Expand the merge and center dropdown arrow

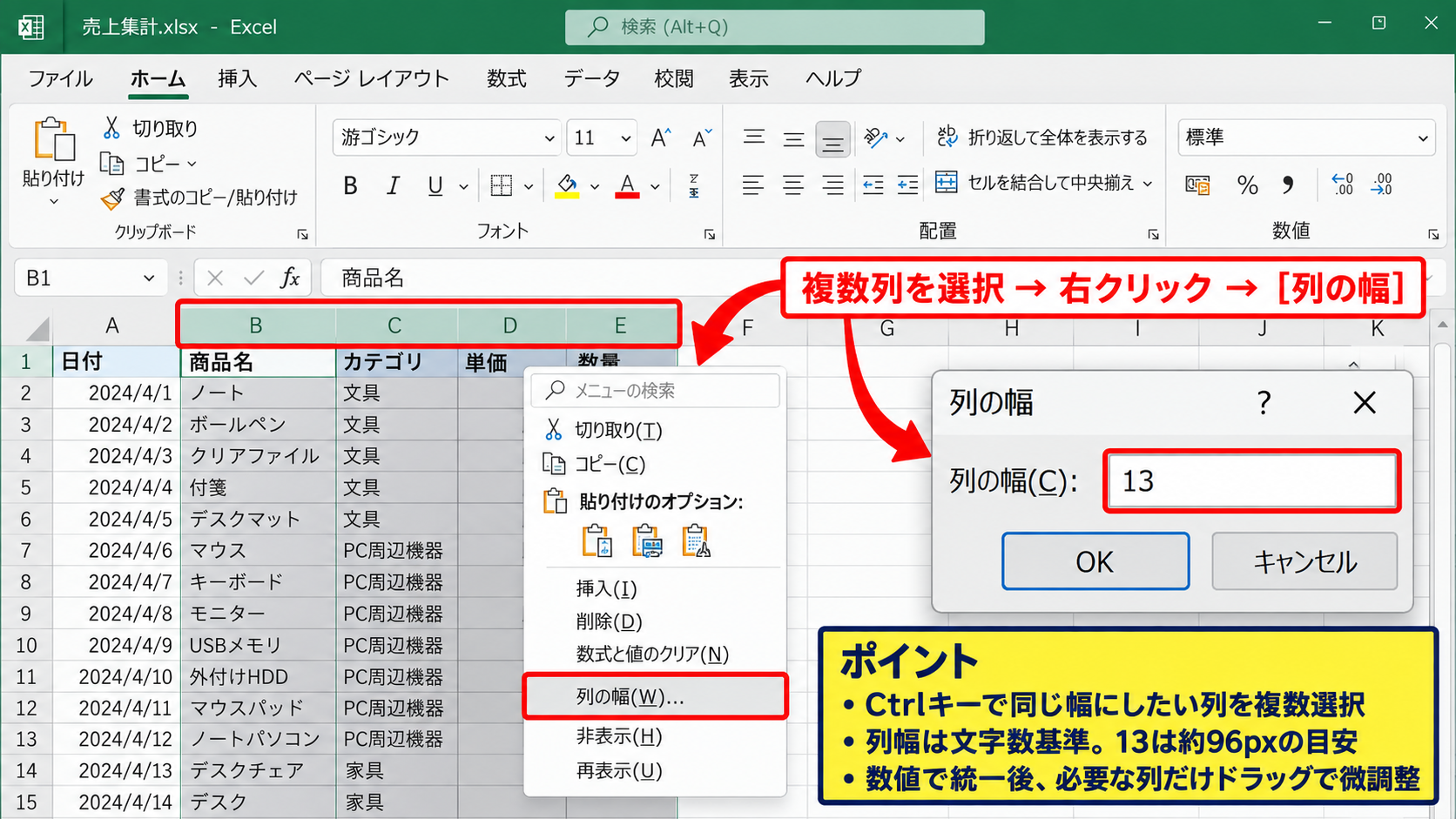point(1147,184)
